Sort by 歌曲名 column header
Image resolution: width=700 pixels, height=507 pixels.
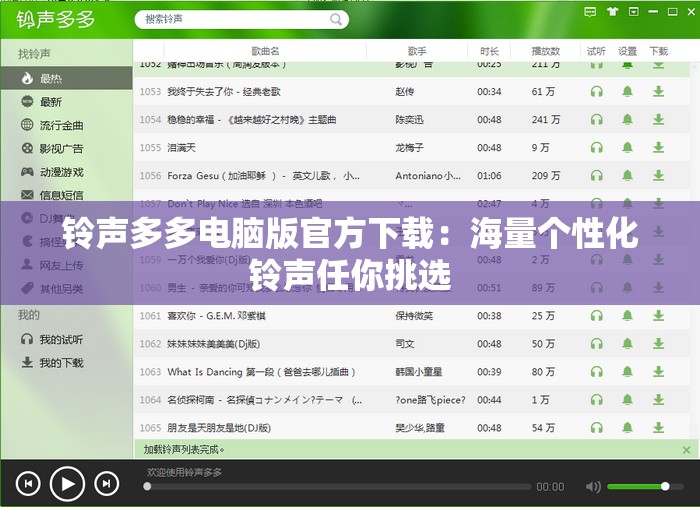click(x=265, y=51)
